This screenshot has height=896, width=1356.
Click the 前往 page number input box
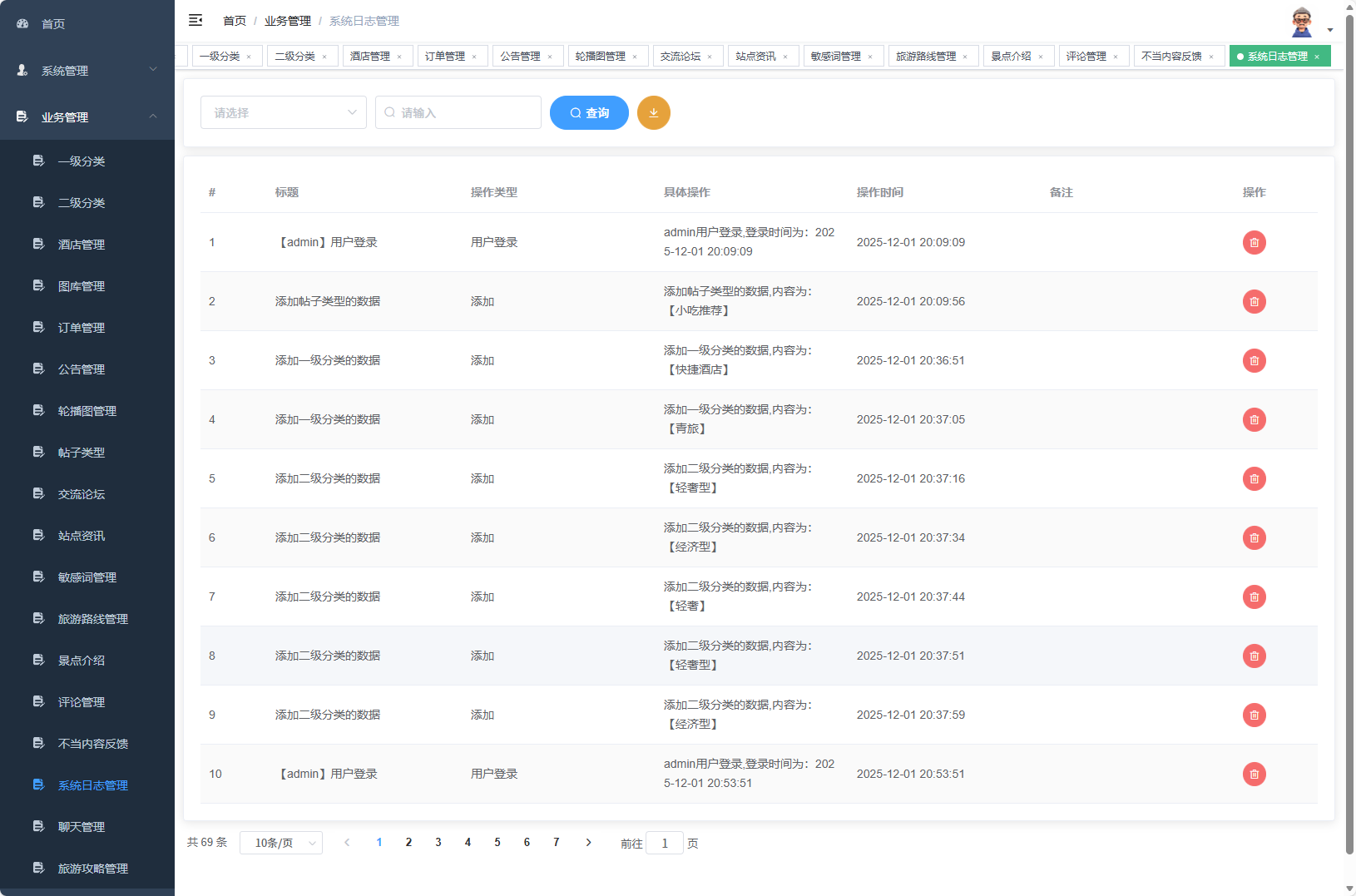click(x=665, y=843)
